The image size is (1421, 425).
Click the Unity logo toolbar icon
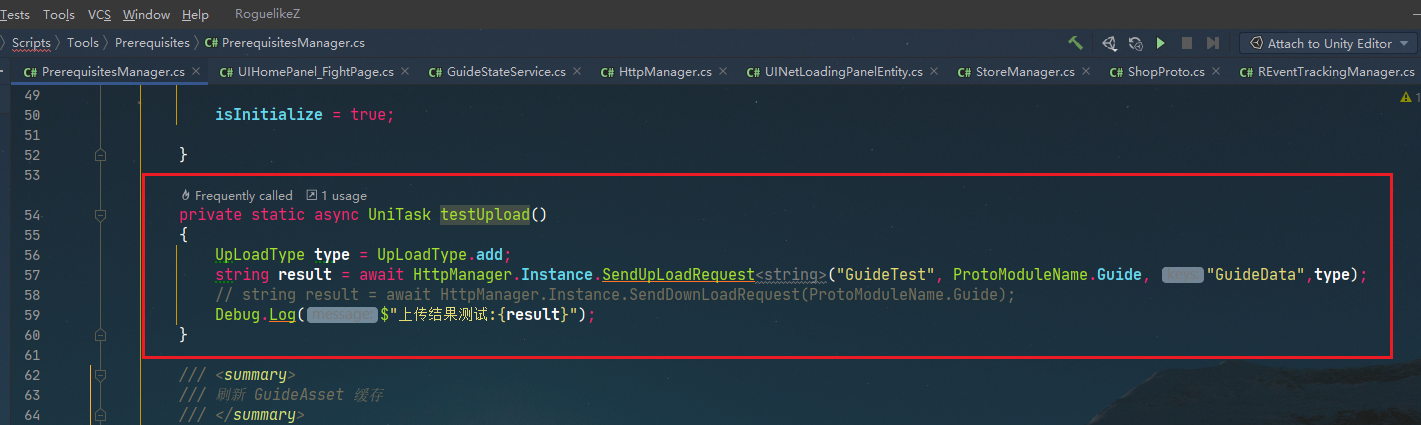1109,43
